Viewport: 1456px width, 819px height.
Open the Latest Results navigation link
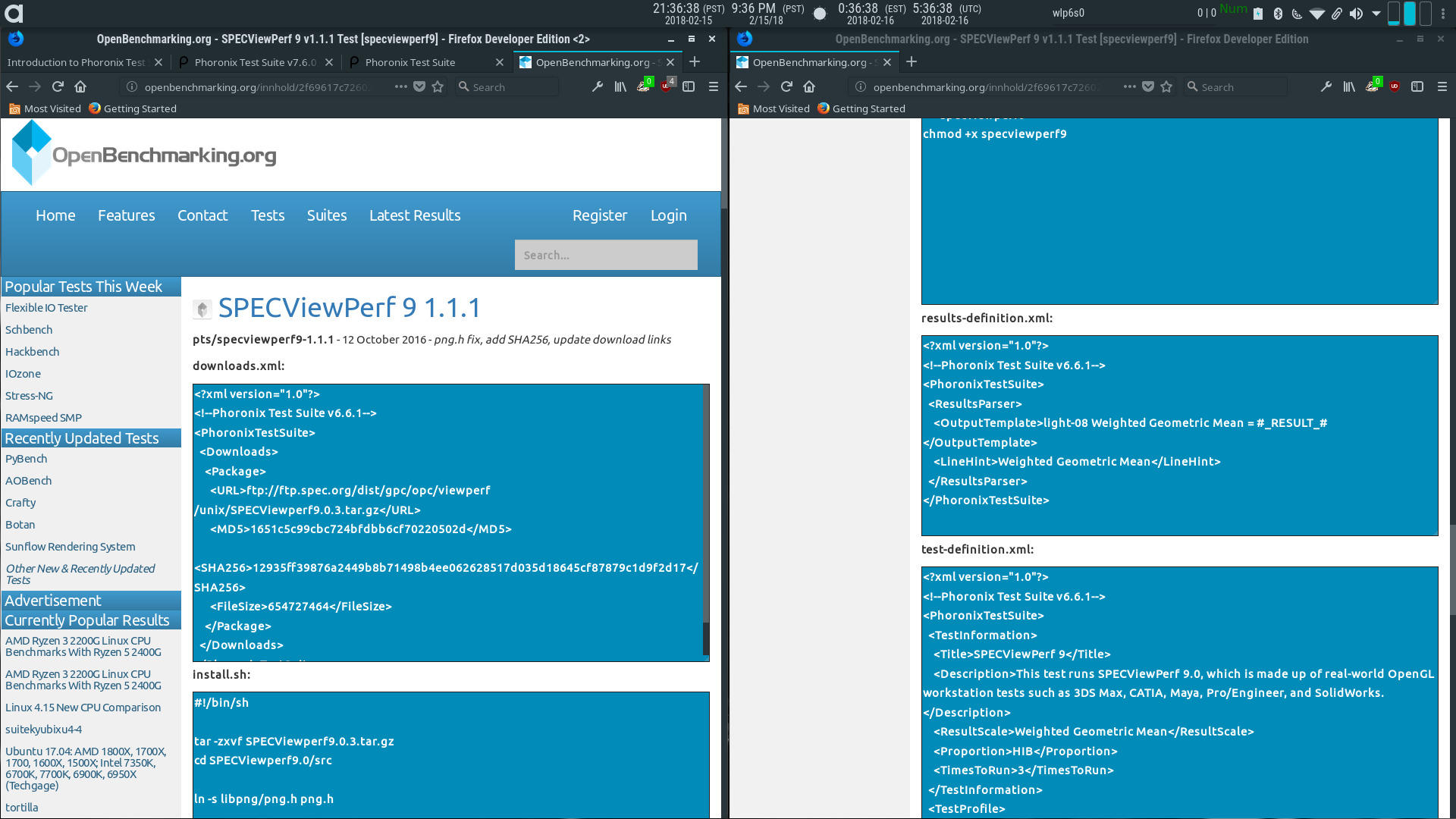click(415, 215)
